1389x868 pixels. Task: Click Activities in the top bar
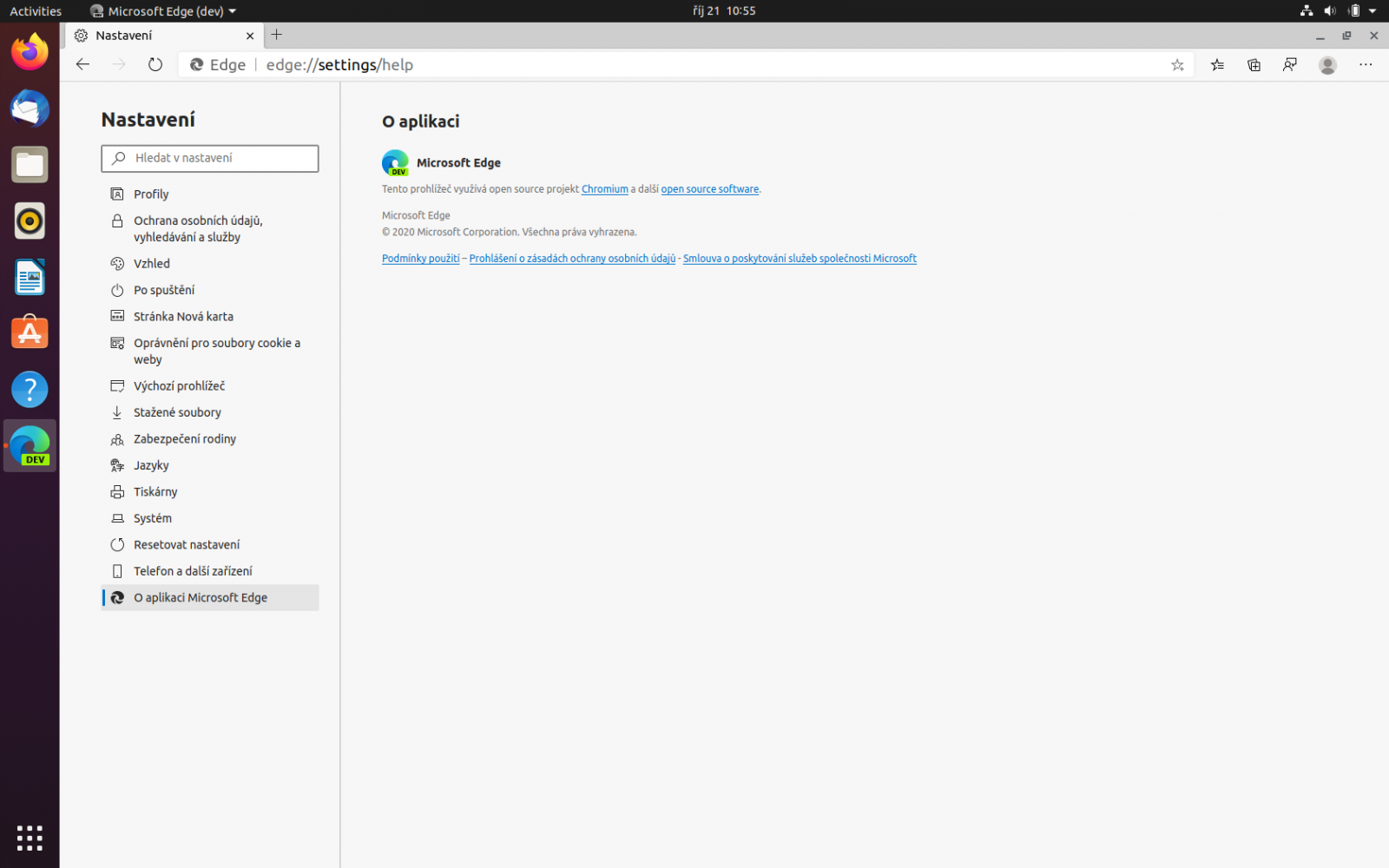pos(35,10)
